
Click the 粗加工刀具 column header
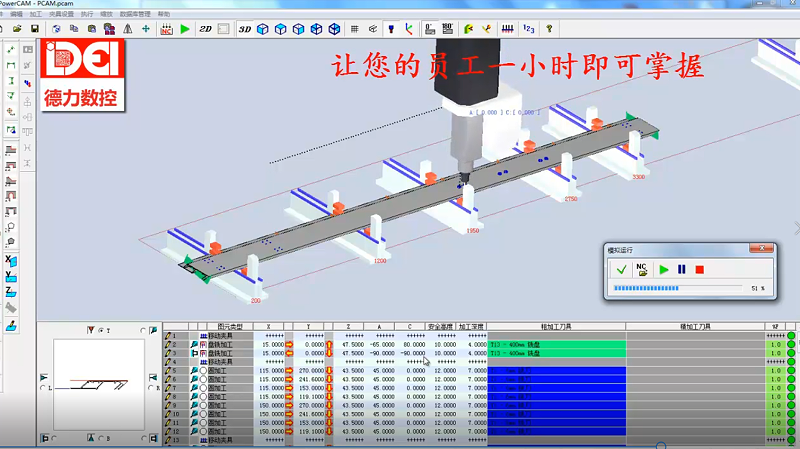556,326
